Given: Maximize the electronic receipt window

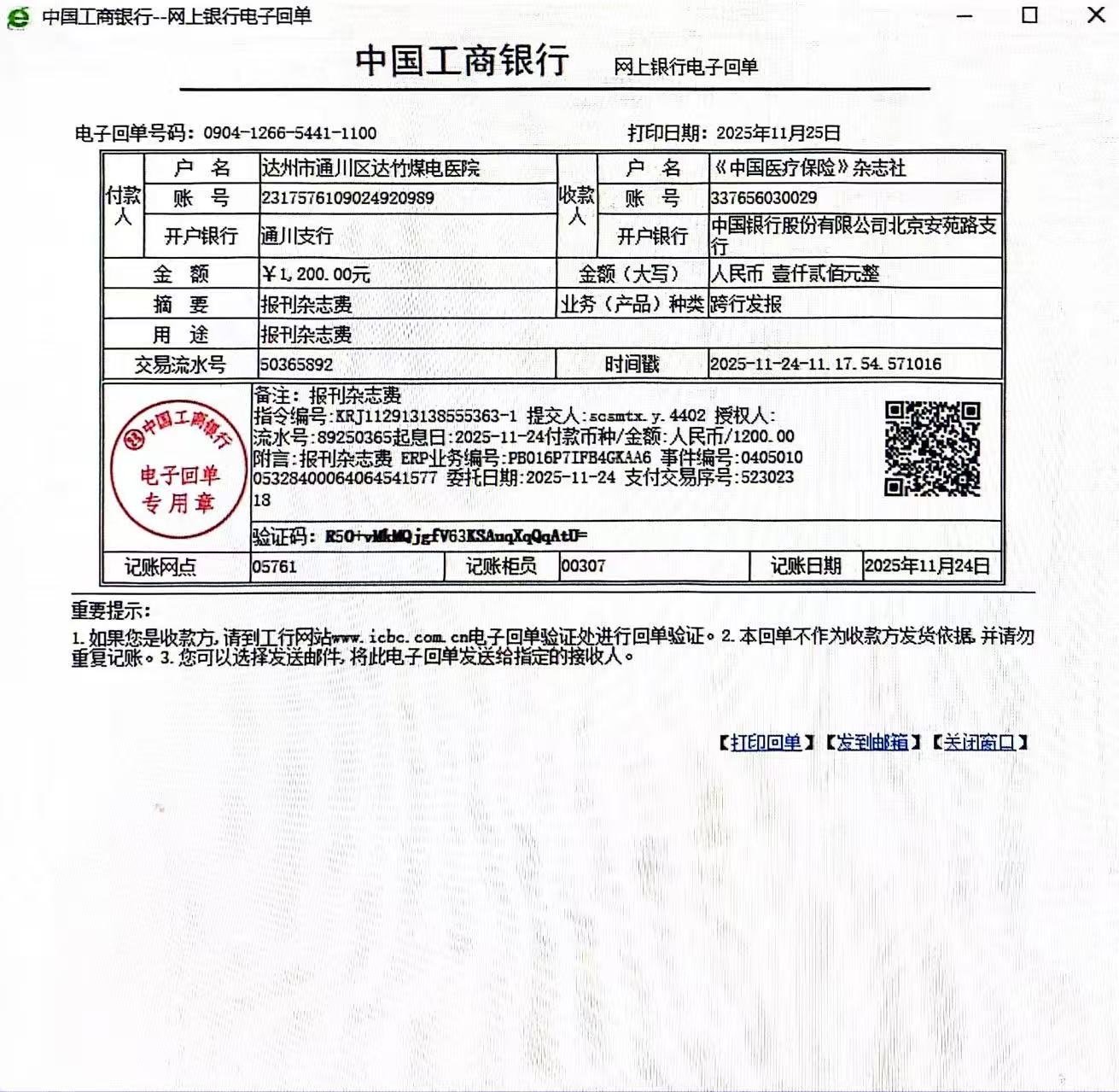Looking at the screenshot, I should [x=1029, y=15].
